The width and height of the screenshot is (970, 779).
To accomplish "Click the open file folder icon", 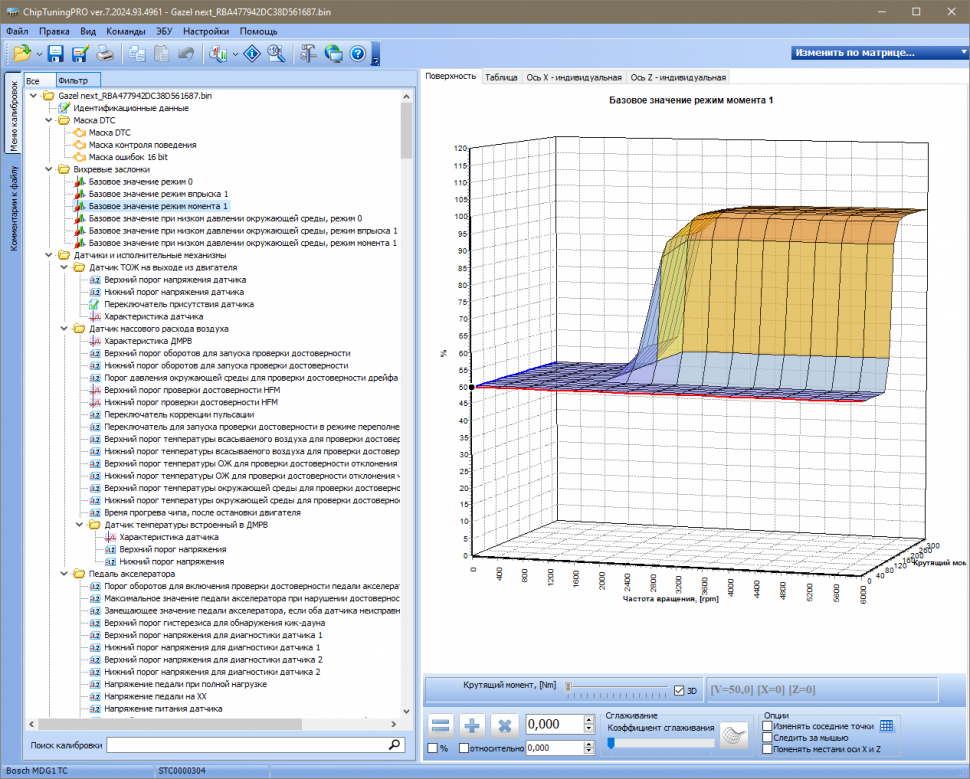I will pyautogui.click(x=21, y=53).
